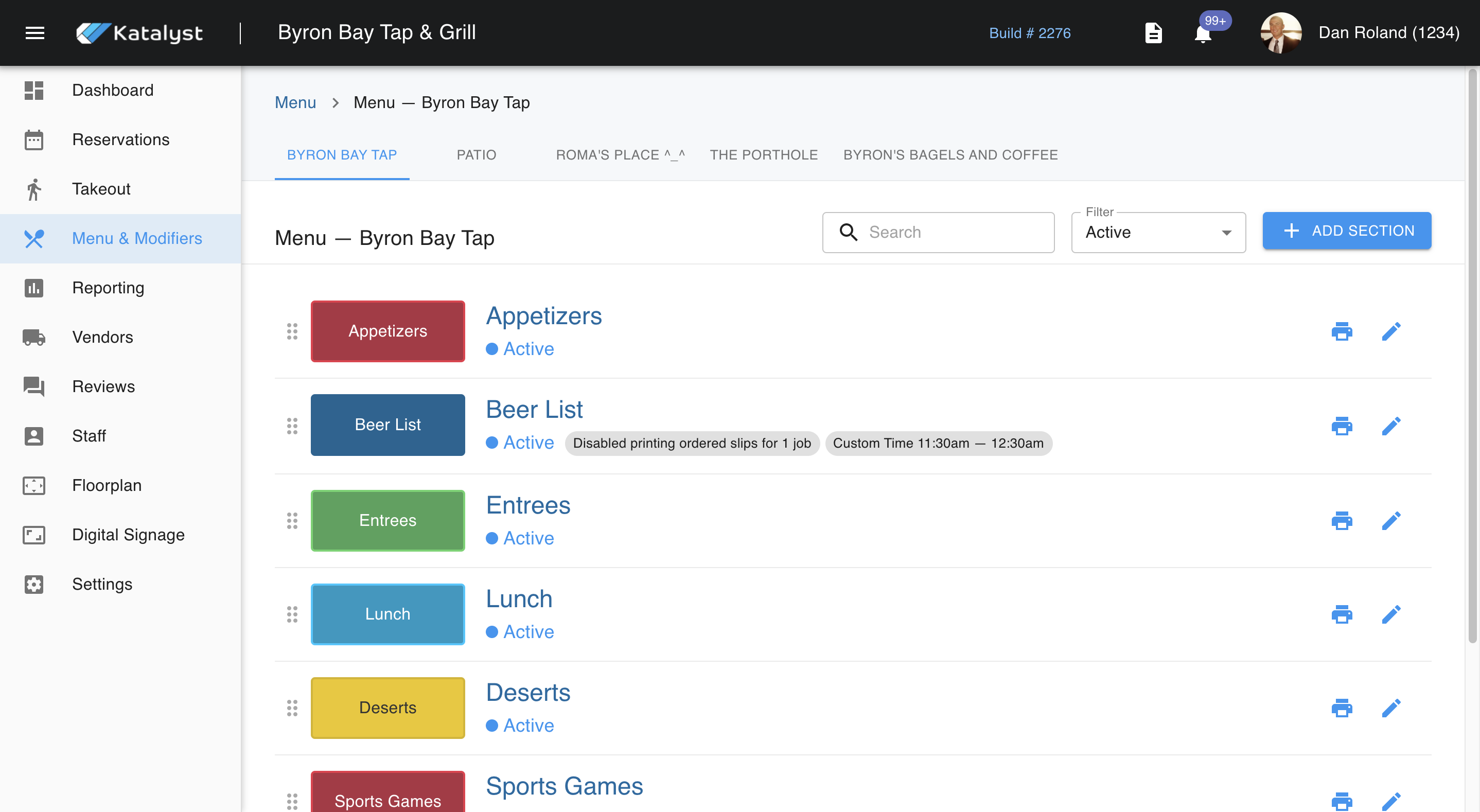Screen dimensions: 1480x812
Task: Click print icon for Entrees section
Action: tap(1342, 521)
